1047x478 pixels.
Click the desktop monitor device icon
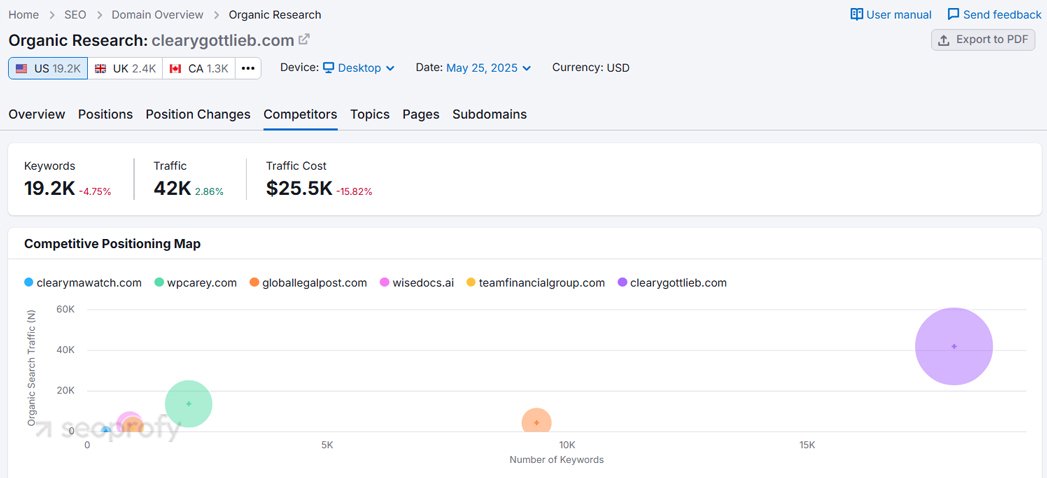329,67
